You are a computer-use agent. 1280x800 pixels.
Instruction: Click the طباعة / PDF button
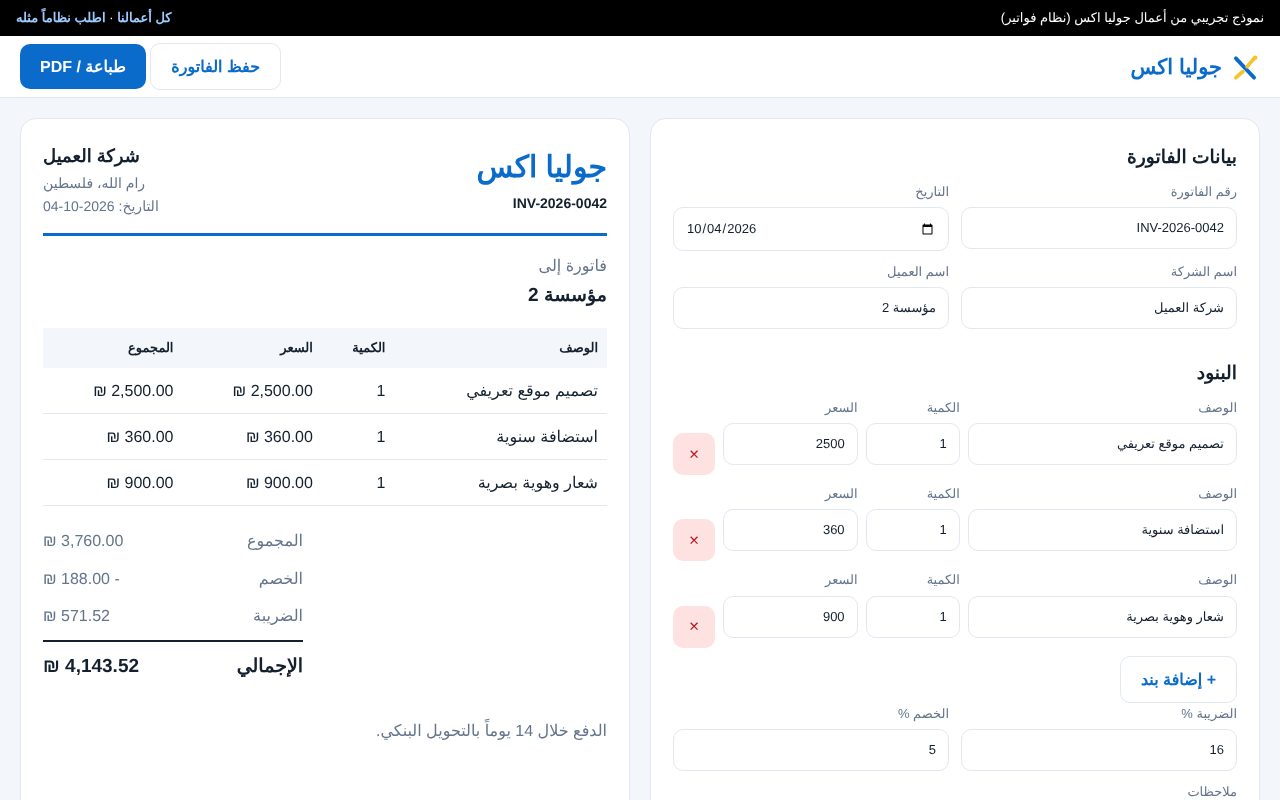83,66
